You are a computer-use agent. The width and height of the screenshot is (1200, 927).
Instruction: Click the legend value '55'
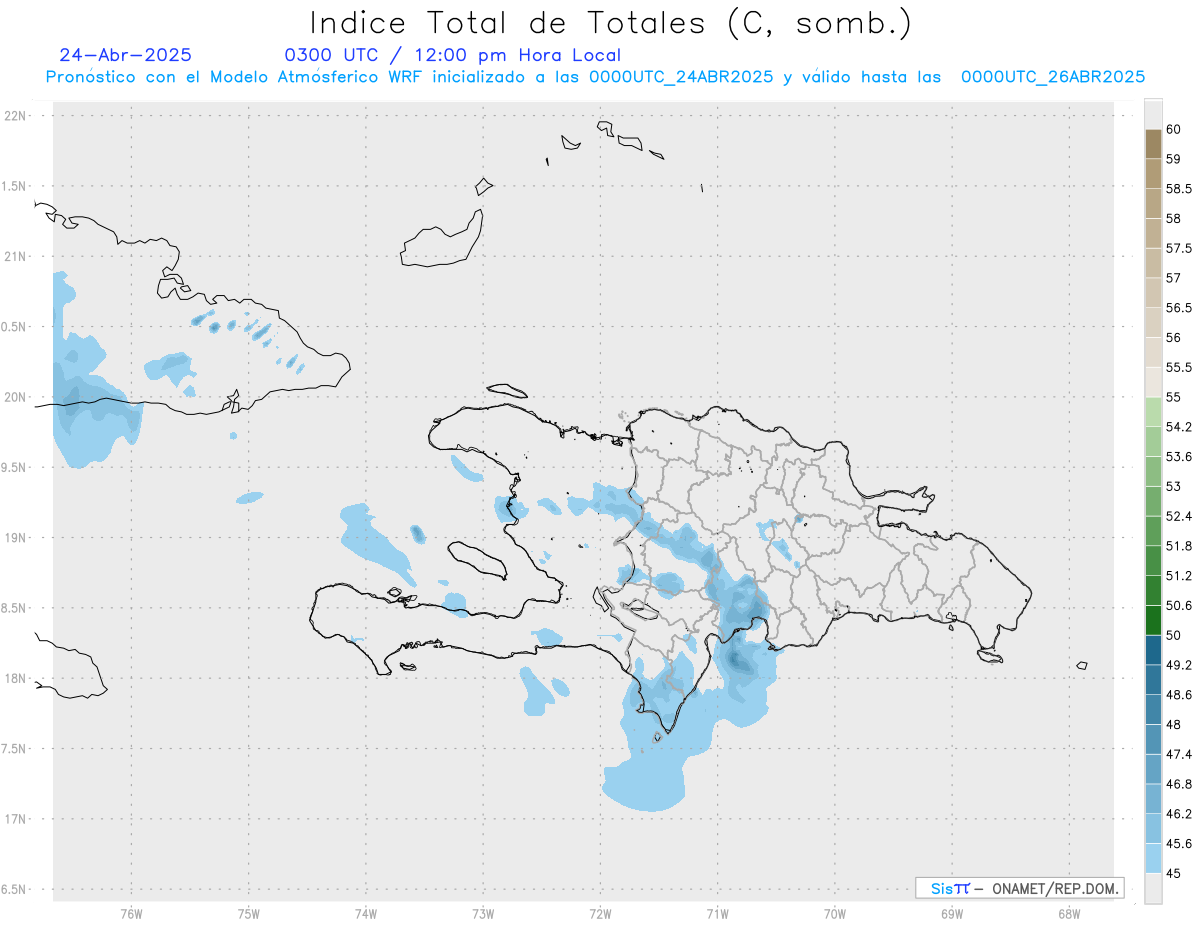coord(1174,397)
